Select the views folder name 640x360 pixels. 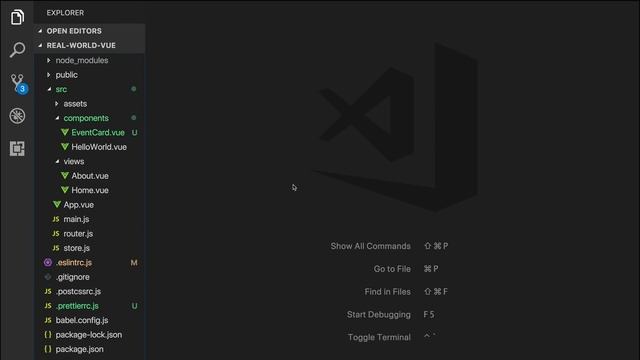[74, 161]
